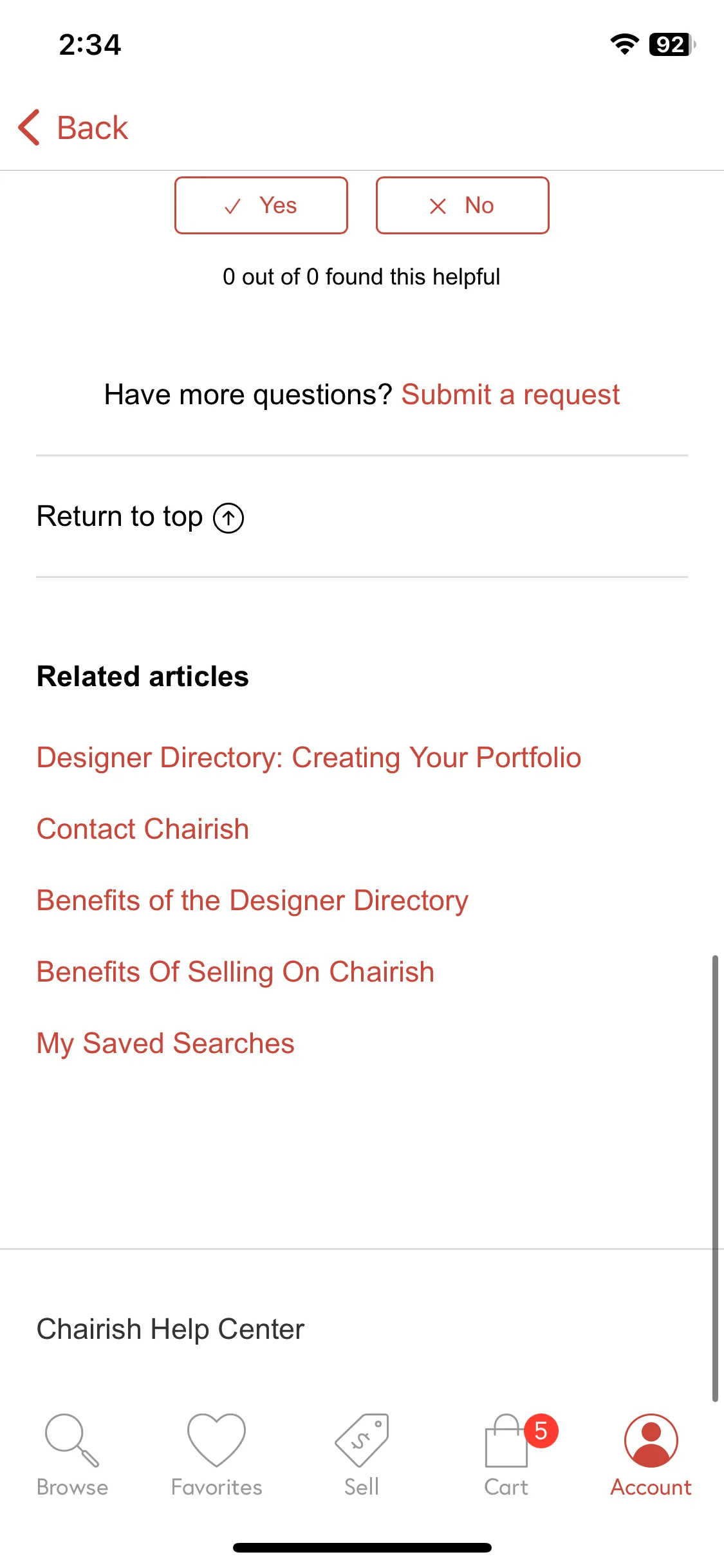Open Favorites heart icon
The width and height of the screenshot is (724, 1568).
click(216, 1441)
